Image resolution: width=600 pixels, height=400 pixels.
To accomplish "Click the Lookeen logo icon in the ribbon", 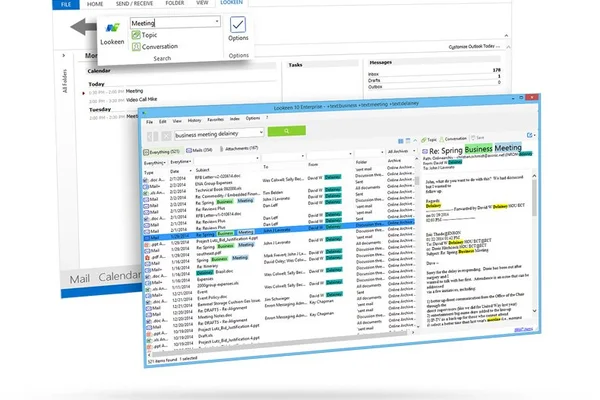I will 112,28.
